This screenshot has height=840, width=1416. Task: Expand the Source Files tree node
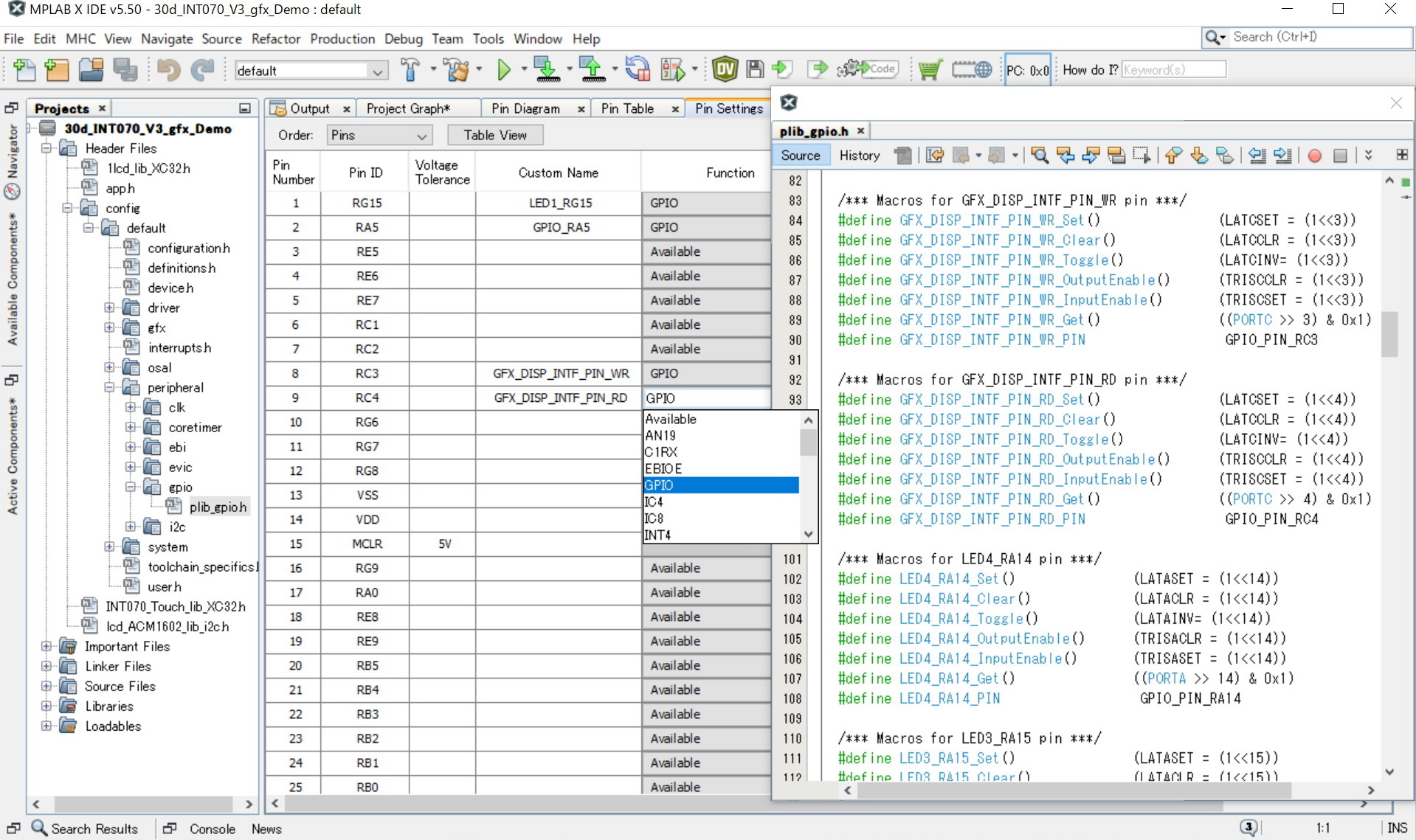pos(46,686)
